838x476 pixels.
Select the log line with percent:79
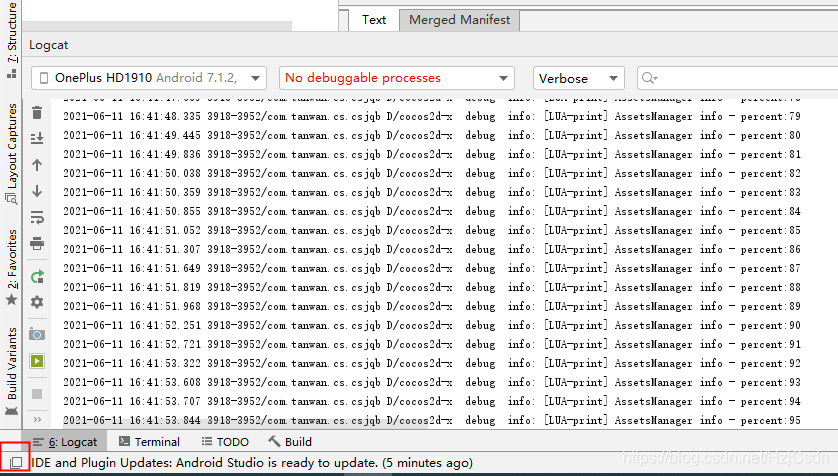pyautogui.click(x=432, y=116)
